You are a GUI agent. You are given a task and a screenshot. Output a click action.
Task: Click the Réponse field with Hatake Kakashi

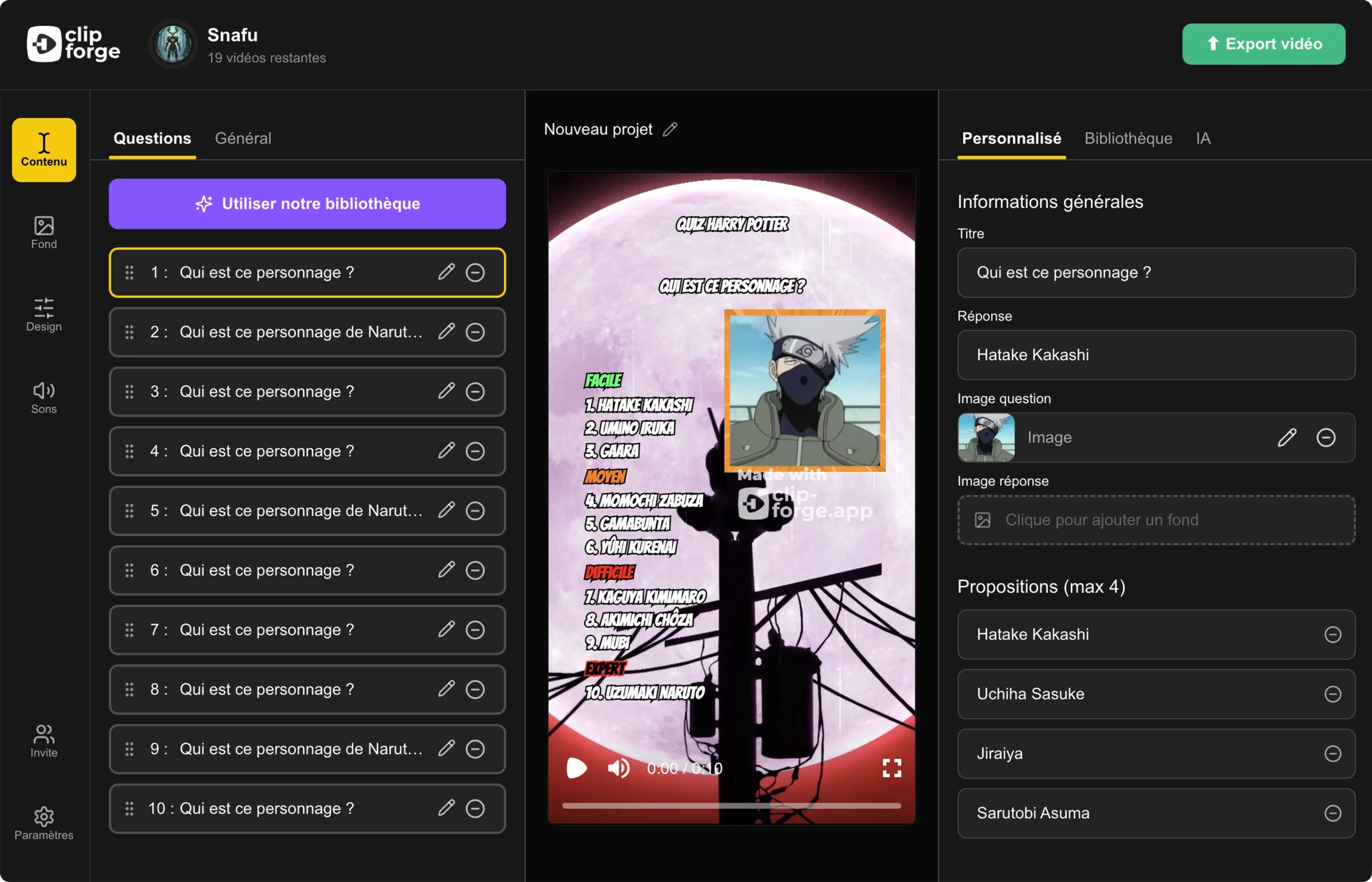click(1155, 354)
